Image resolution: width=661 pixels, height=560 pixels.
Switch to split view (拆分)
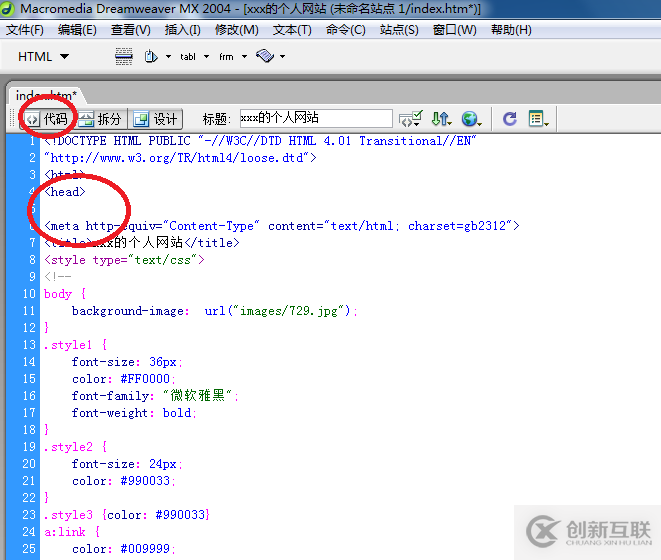pos(100,119)
